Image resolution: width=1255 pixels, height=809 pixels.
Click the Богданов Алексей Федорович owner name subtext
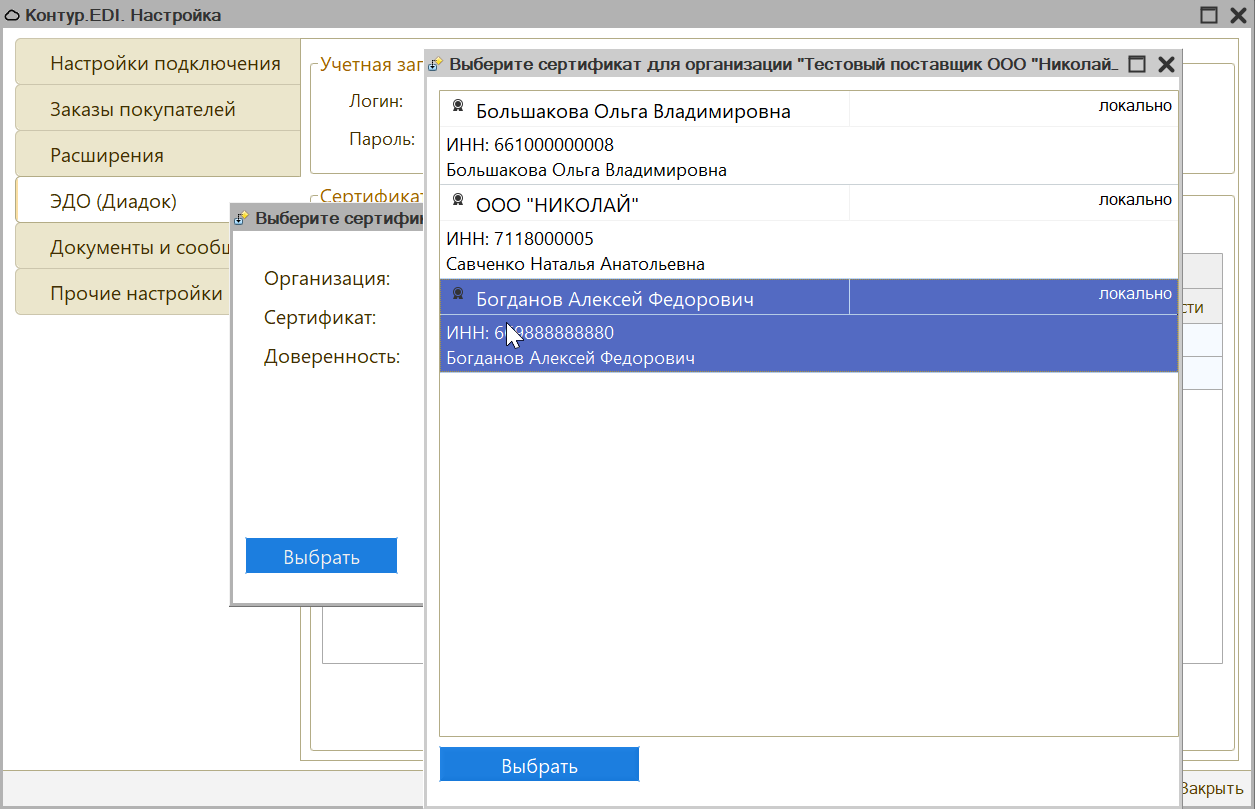click(x=570, y=358)
